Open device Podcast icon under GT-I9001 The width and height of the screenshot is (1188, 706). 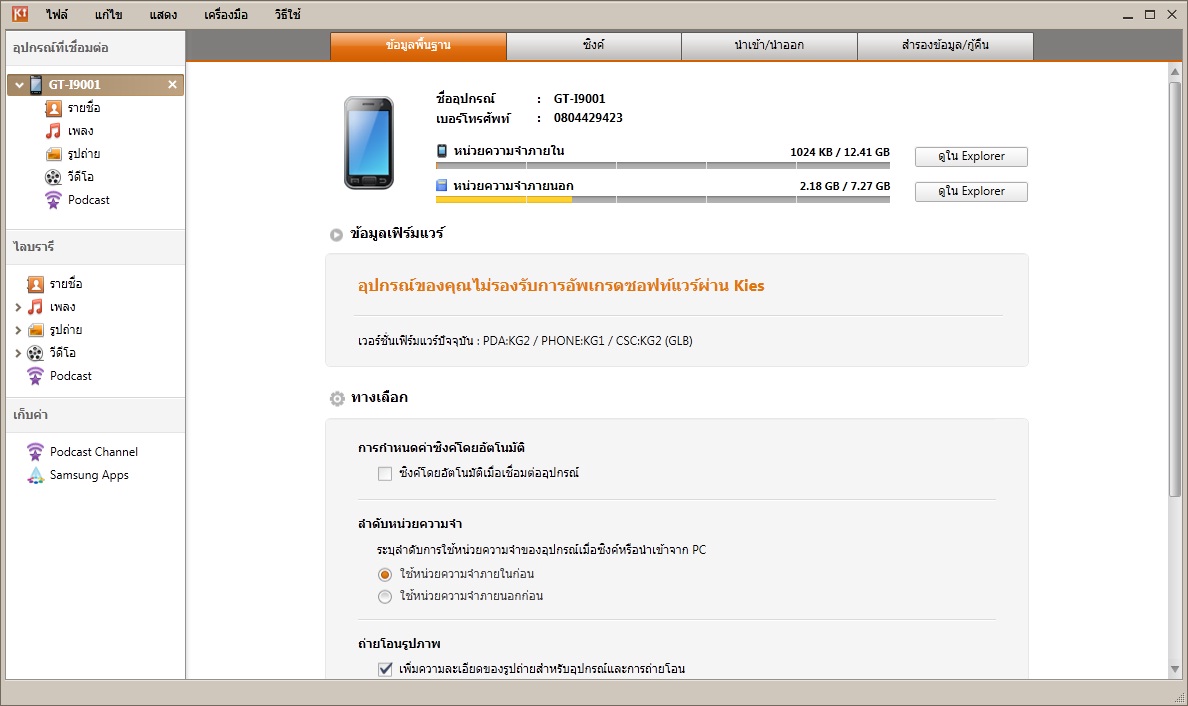(x=53, y=200)
